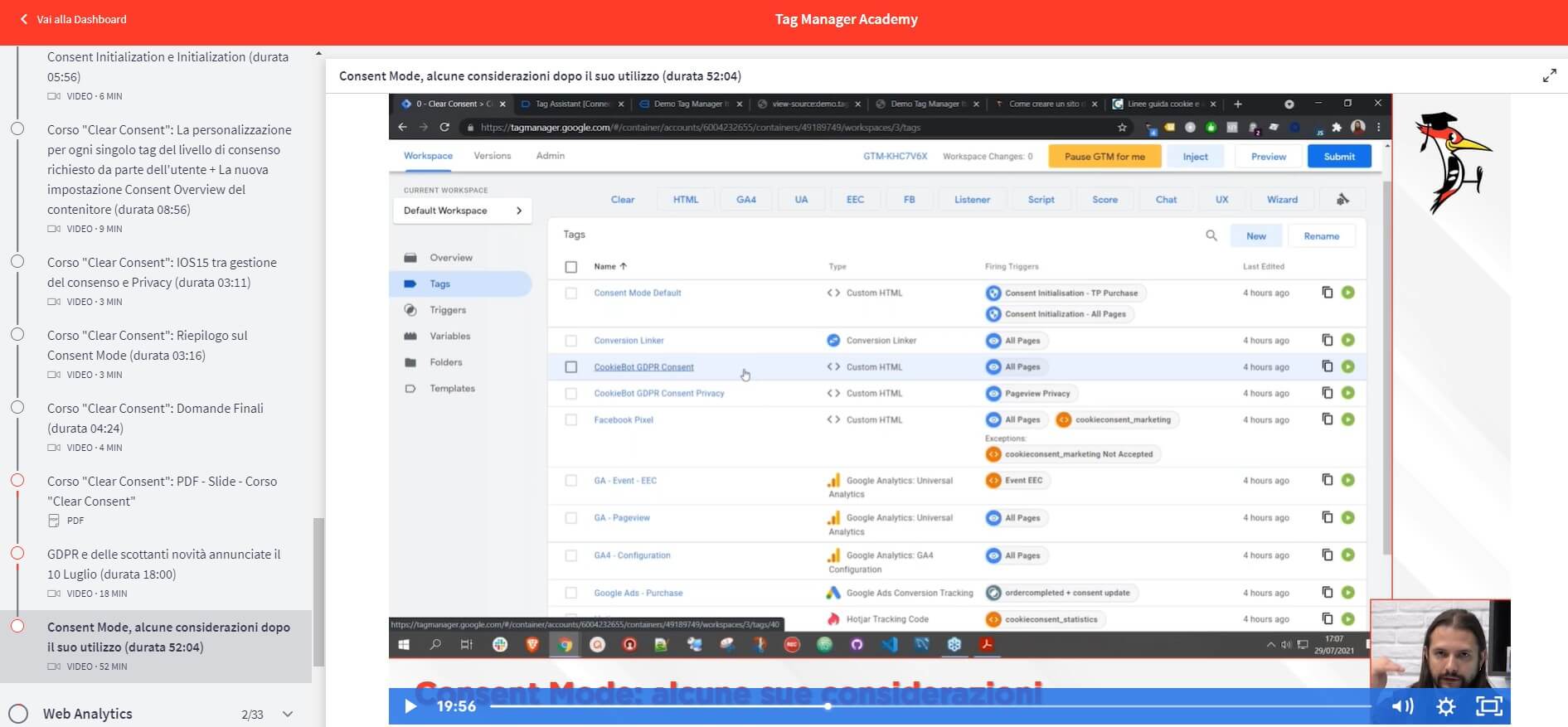Seek on the video progress bar
The height and width of the screenshot is (727, 1568).
tap(930, 706)
